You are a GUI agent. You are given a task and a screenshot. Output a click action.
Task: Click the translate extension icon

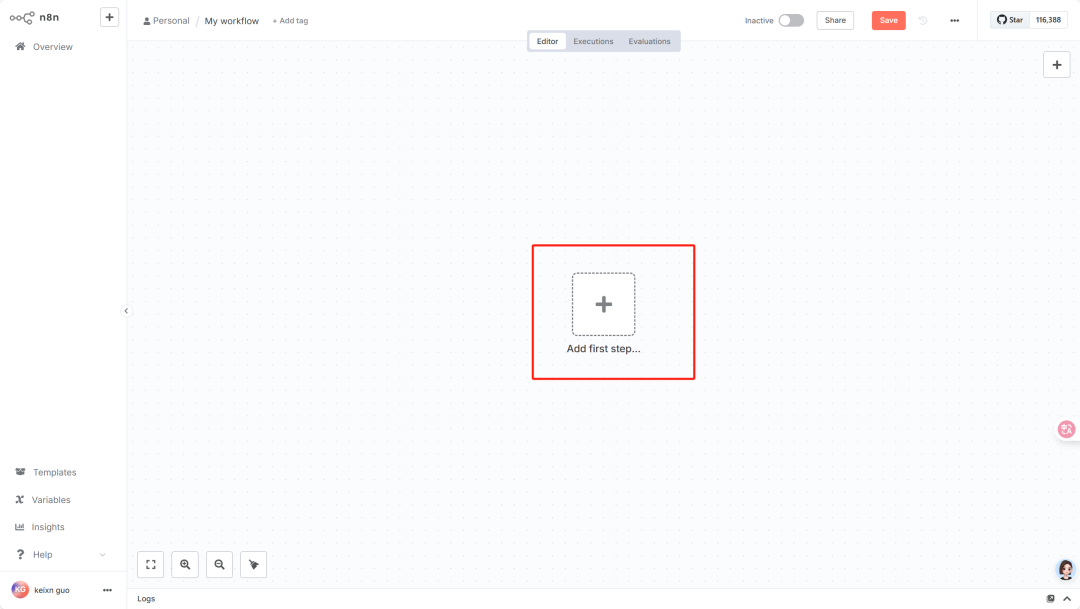tap(1066, 429)
